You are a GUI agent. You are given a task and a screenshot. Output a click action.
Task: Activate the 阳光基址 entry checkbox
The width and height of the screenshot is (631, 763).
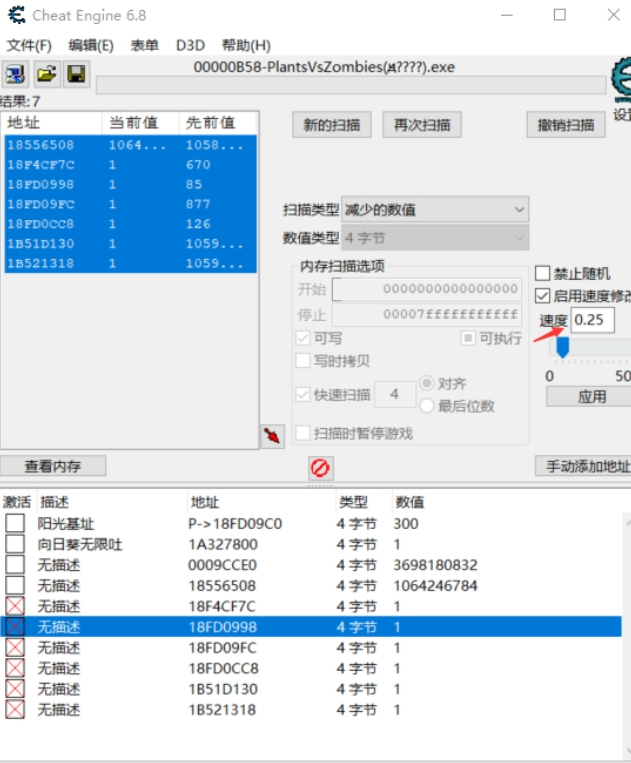point(15,524)
